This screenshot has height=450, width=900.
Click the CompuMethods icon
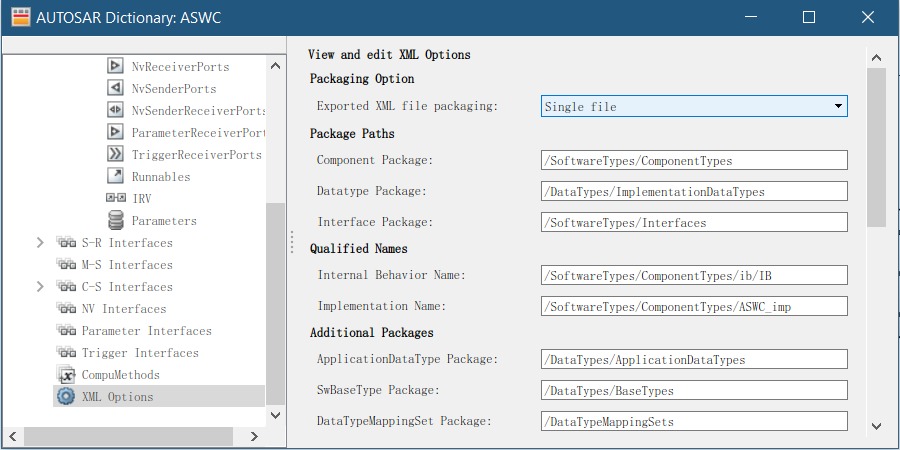66,375
